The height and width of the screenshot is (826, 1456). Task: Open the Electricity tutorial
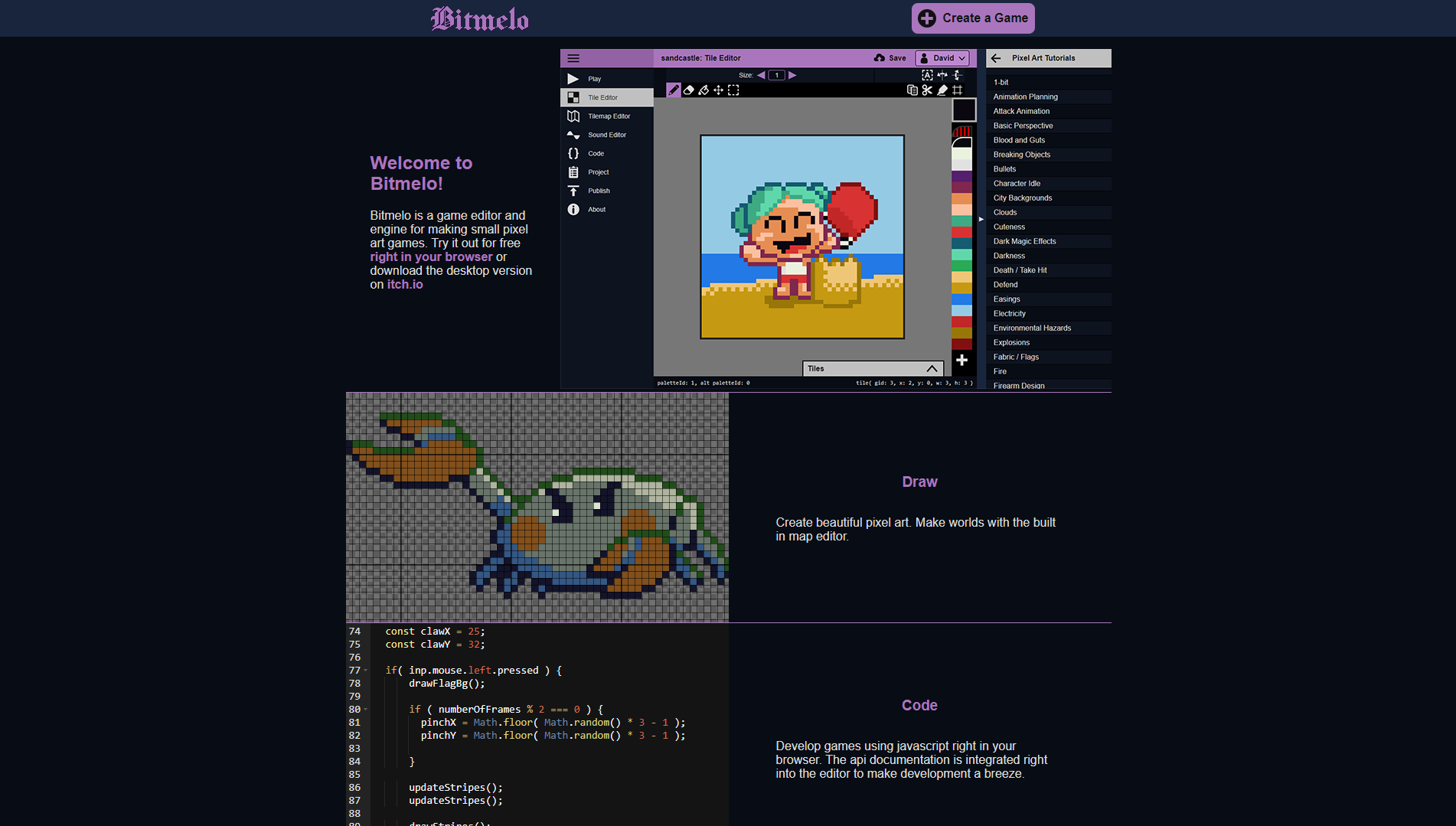coord(1049,314)
